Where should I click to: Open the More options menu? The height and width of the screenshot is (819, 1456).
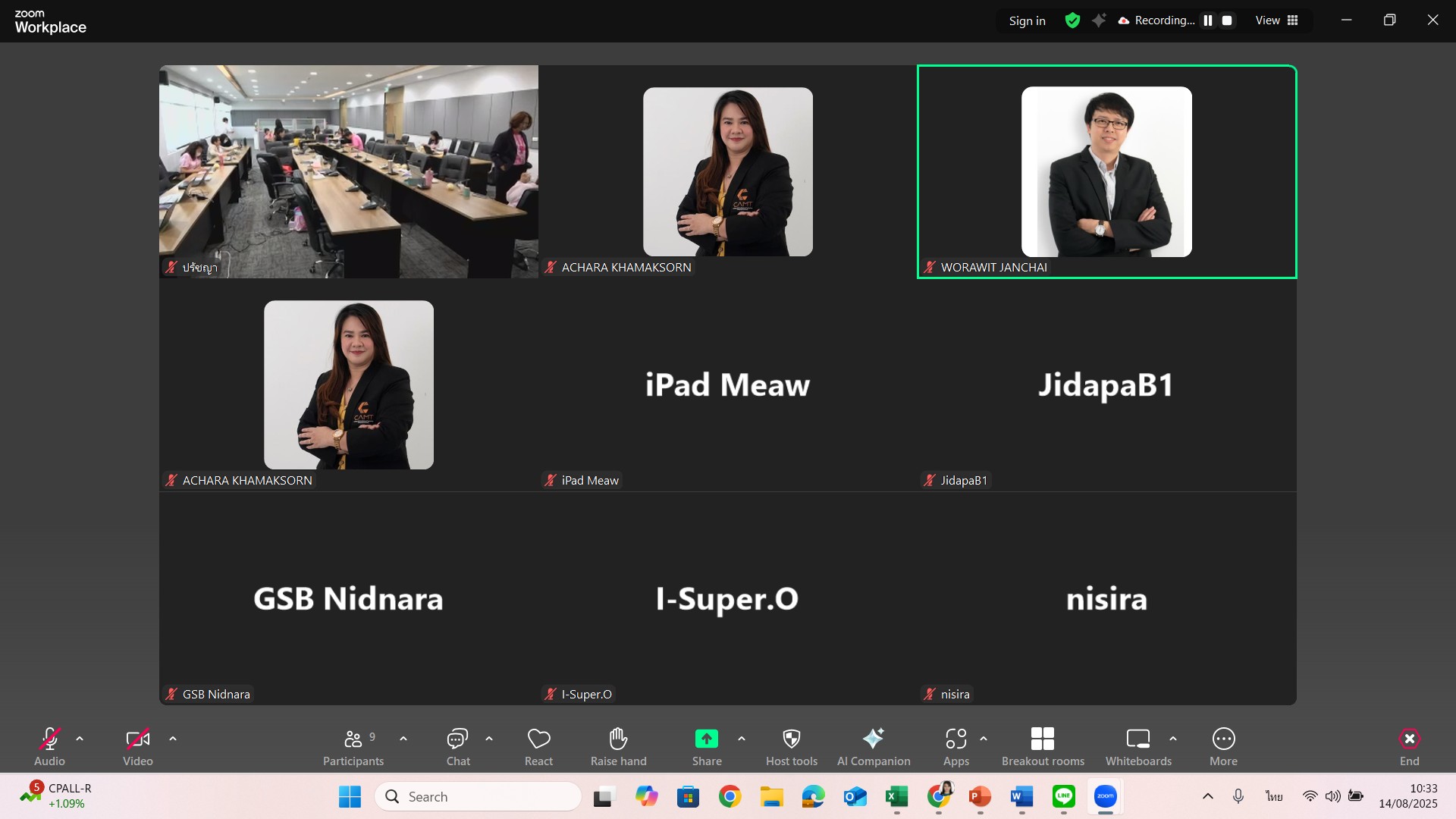1223,747
